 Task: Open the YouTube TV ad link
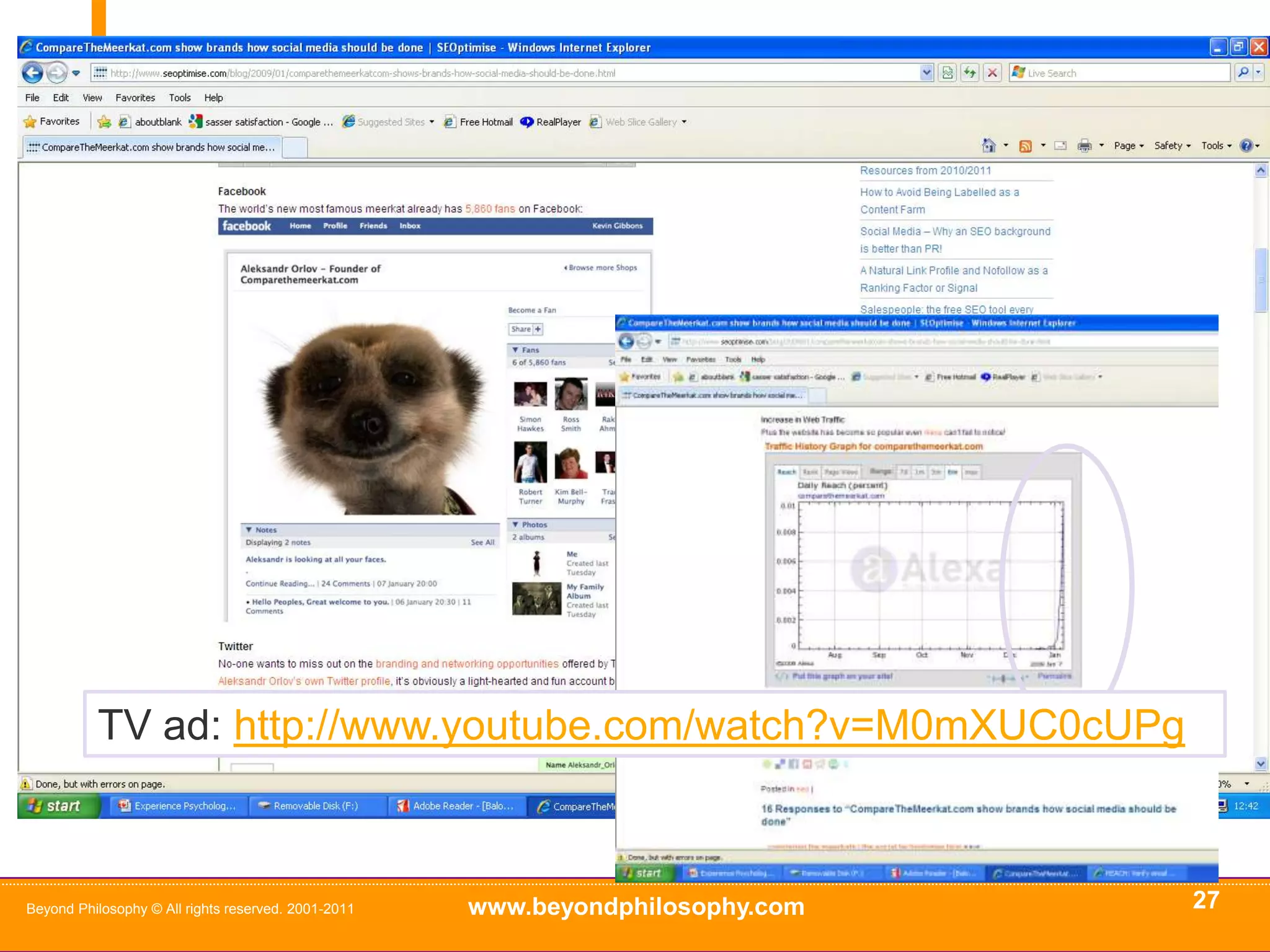pos(708,725)
